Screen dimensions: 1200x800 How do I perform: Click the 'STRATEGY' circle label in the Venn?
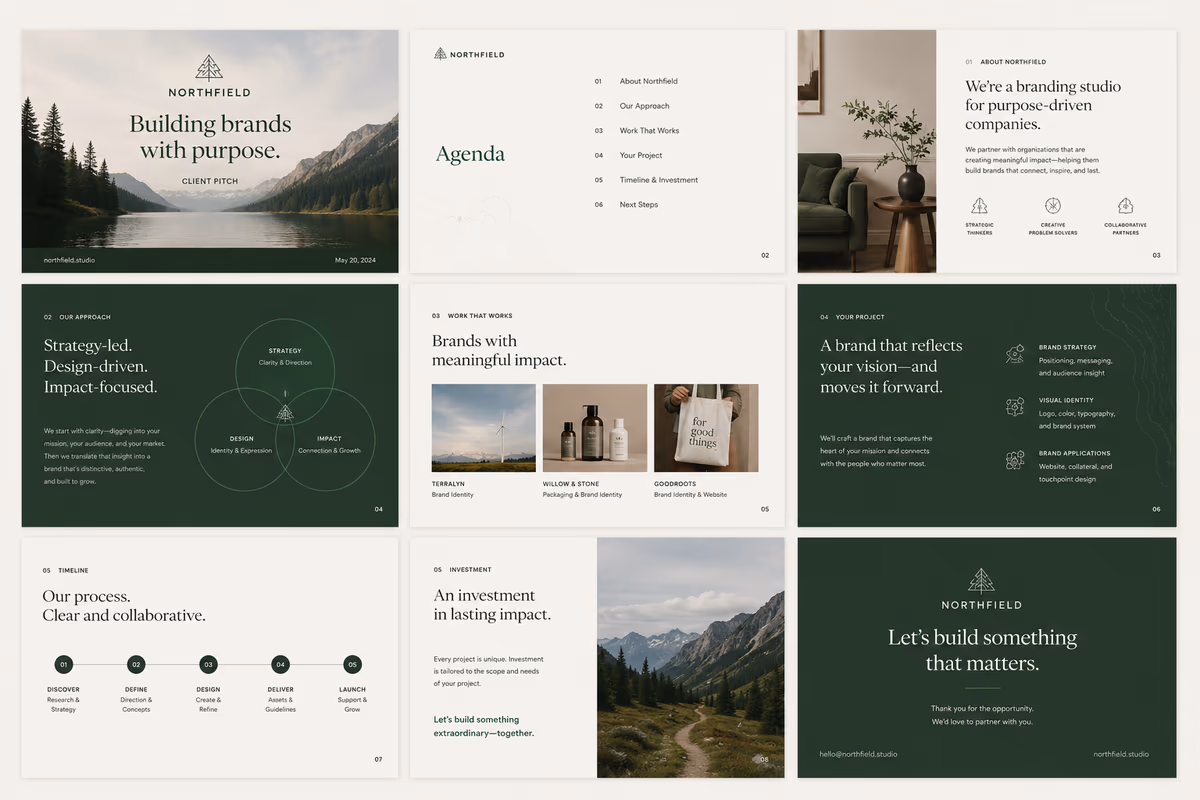285,351
